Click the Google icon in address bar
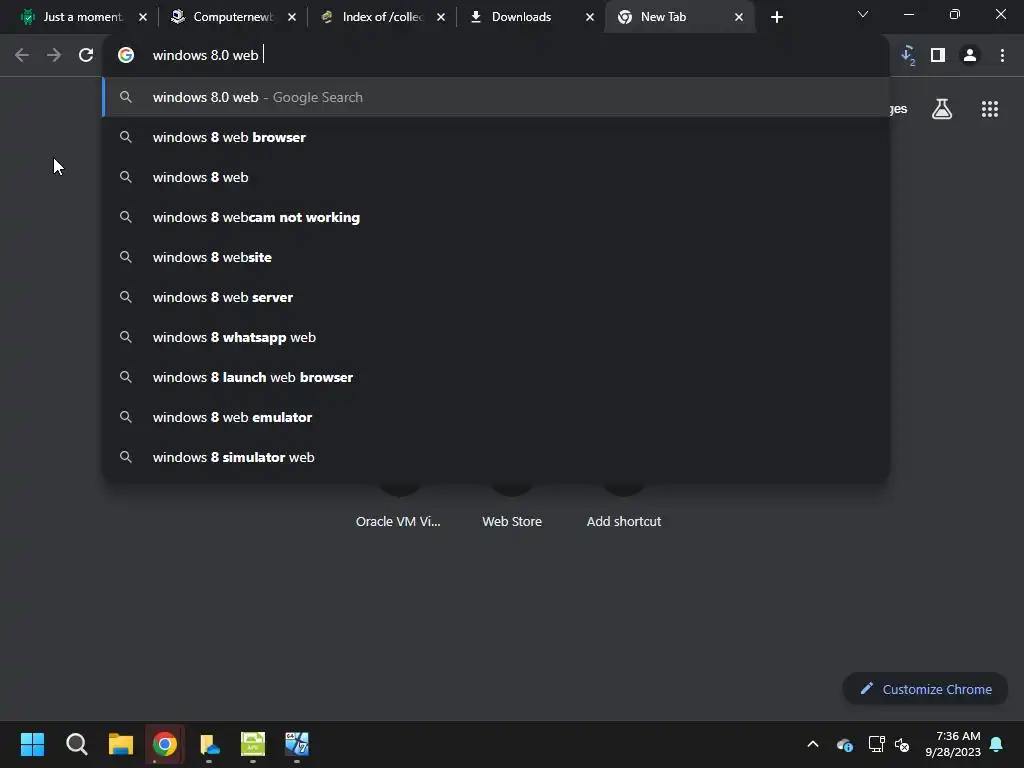This screenshot has width=1024, height=768. (x=126, y=56)
